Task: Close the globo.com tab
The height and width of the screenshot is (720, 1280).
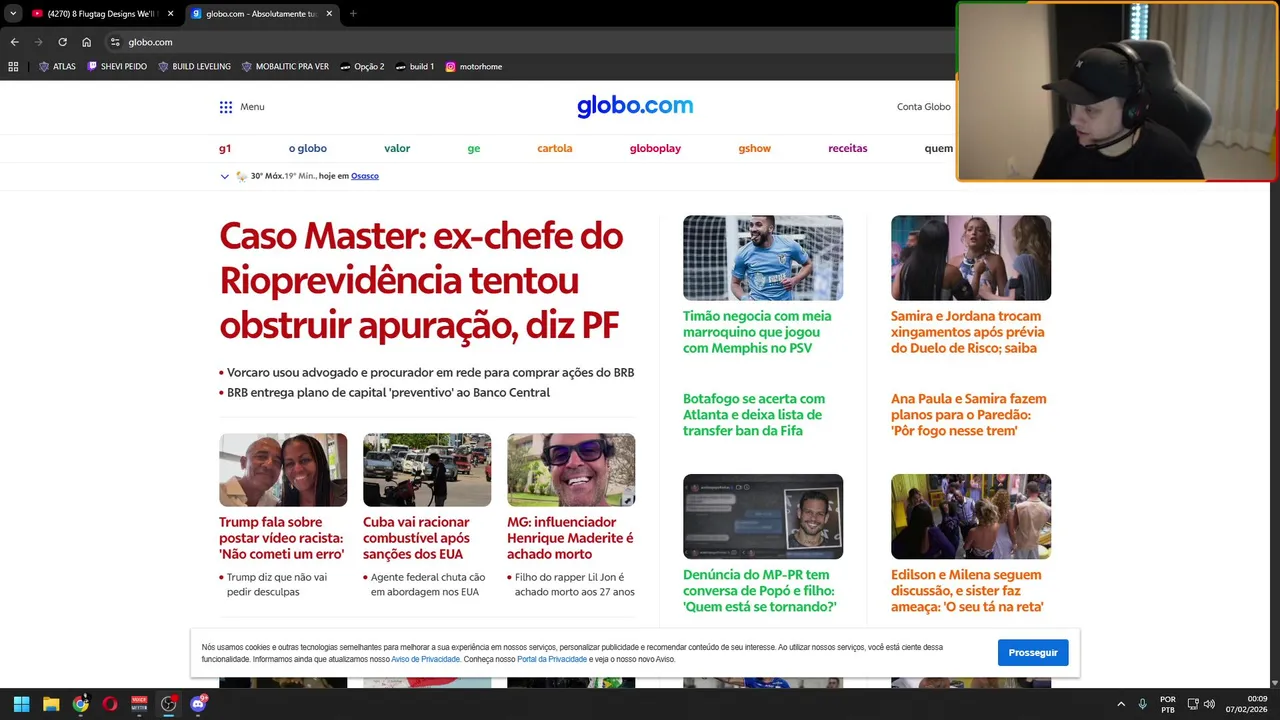Action: click(328, 14)
